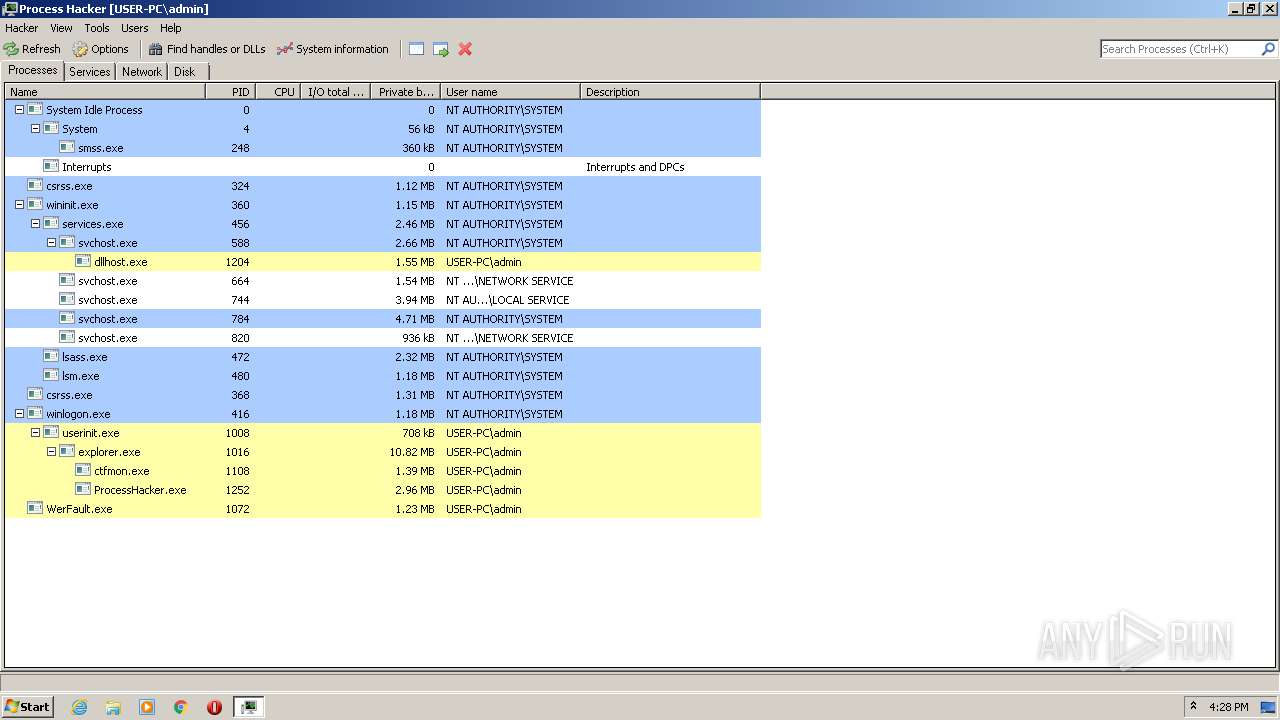Click the taskbar clock showing 4:28 PM

coord(1229,707)
